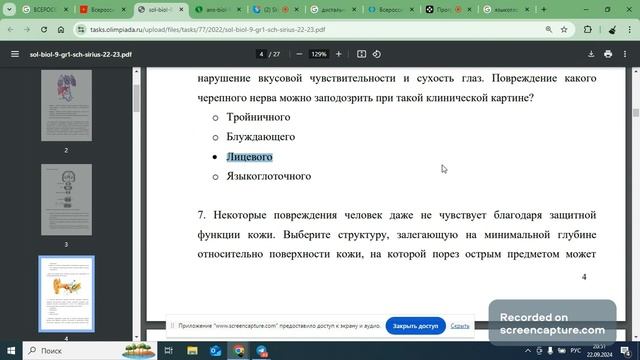This screenshot has height=360, width=640.
Task: Close the sol-biol PDF tab
Action: coord(181,9)
